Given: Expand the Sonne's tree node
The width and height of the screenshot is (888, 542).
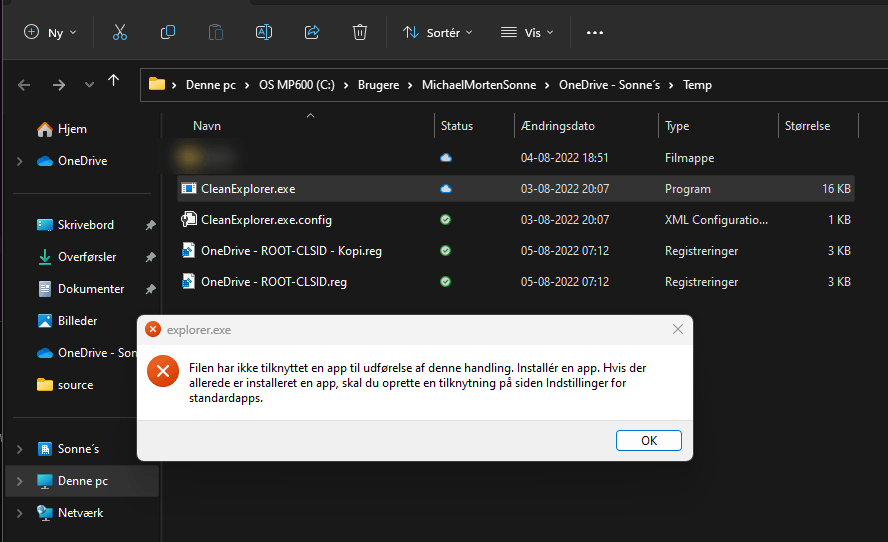Looking at the screenshot, I should point(20,449).
